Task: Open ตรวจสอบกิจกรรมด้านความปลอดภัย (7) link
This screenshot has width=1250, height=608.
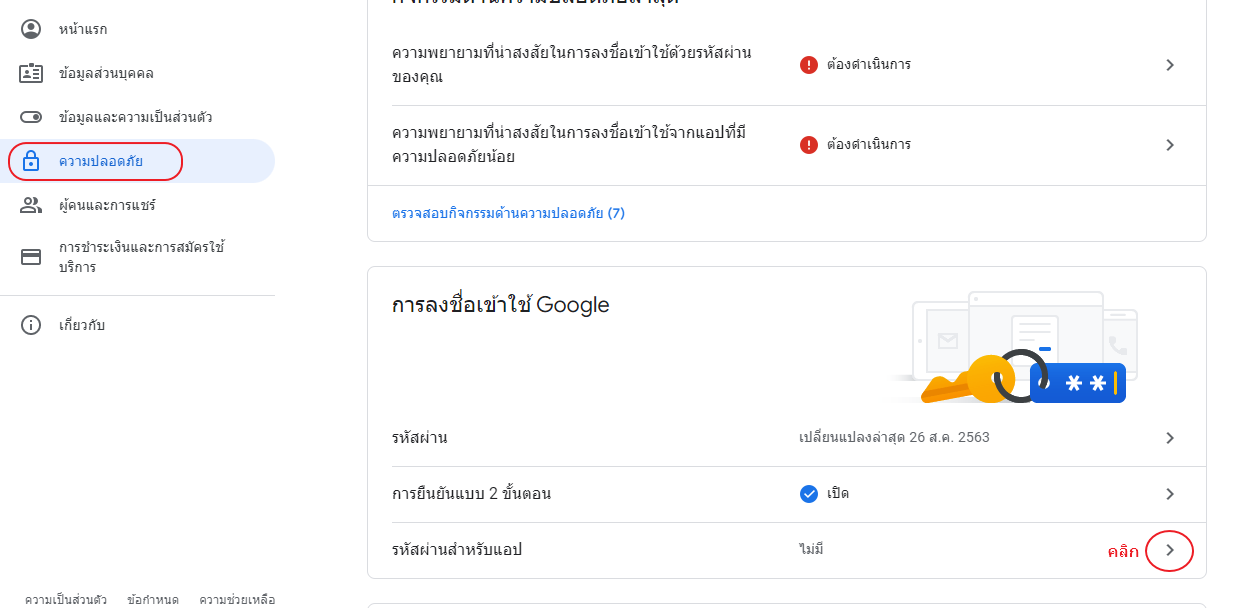Action: point(508,213)
